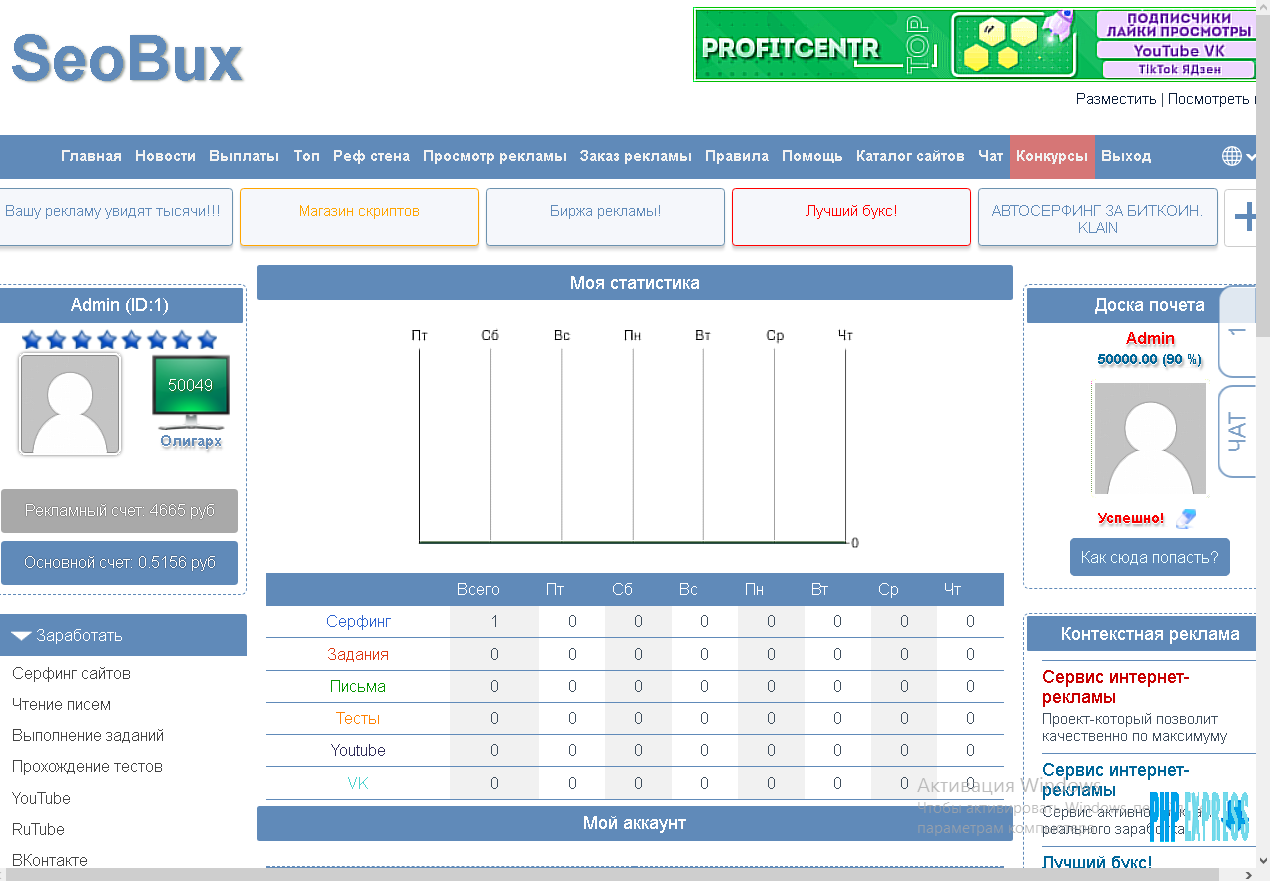Open the side tab labeled "1"

point(1238,332)
